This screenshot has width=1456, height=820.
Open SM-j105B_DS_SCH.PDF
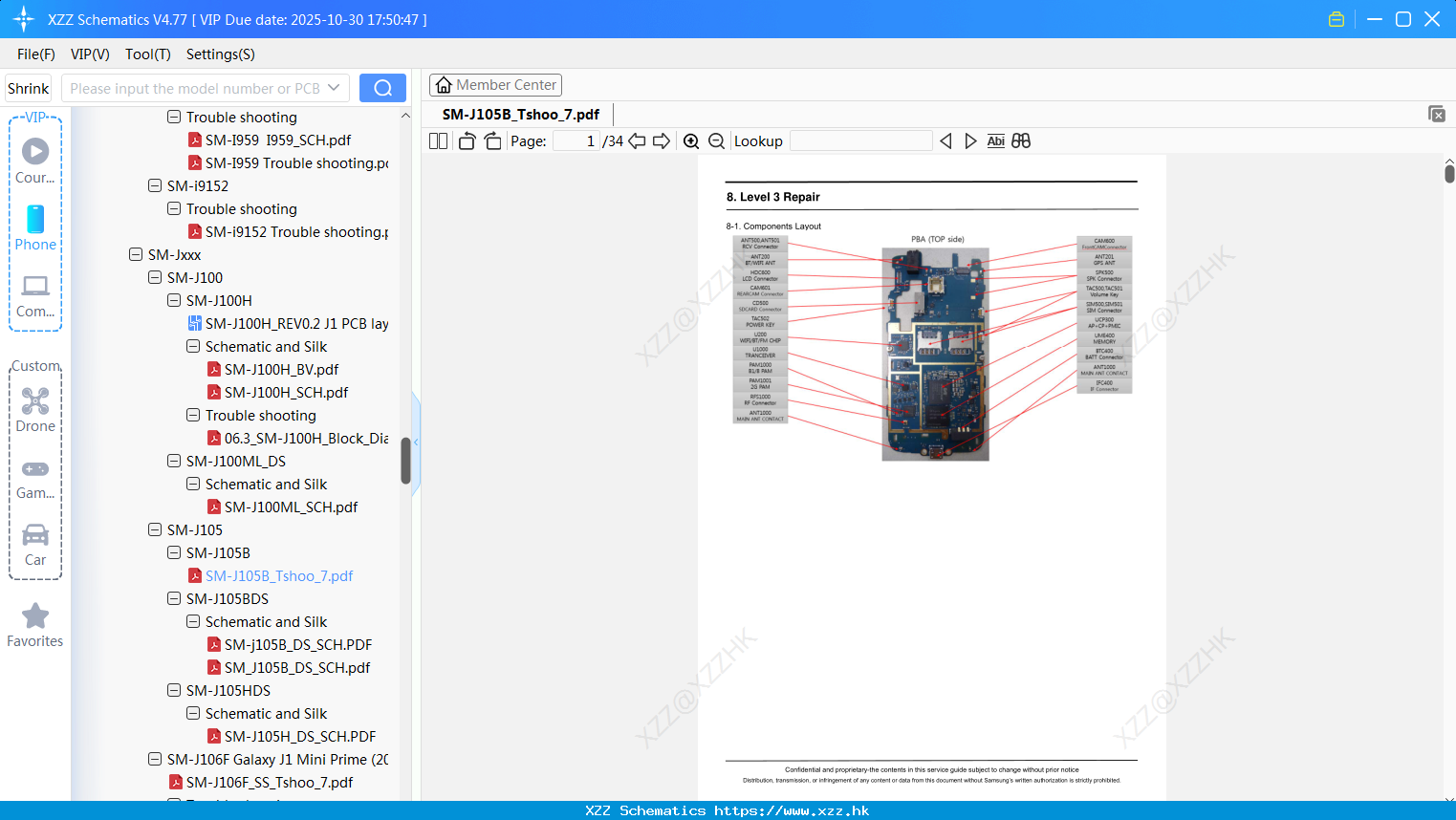(290, 645)
